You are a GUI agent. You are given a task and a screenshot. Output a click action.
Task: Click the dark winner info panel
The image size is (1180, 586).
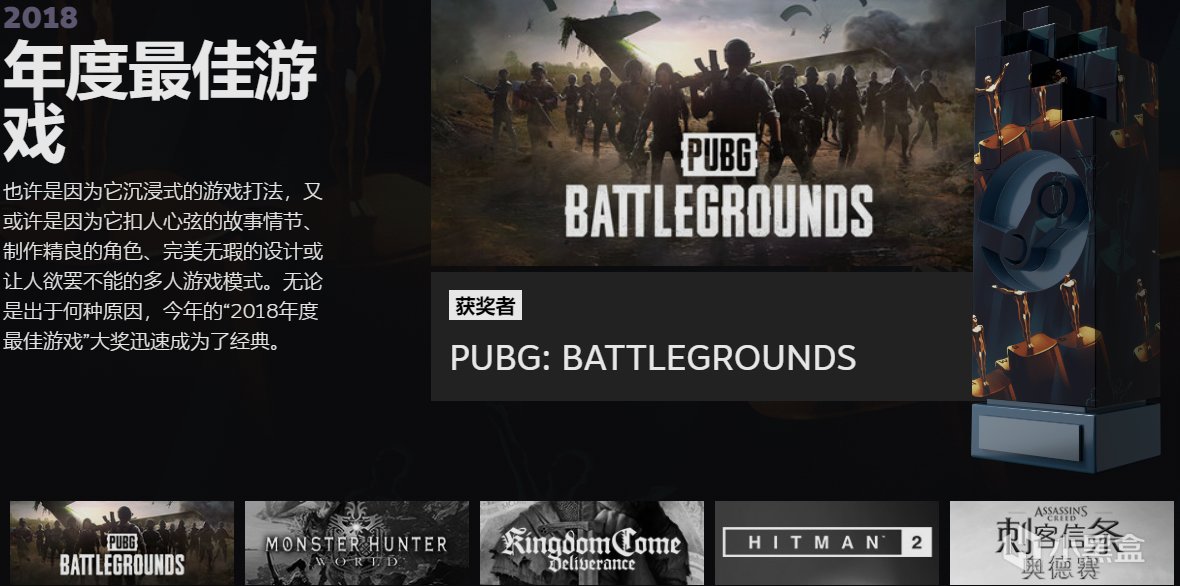pyautogui.click(x=701, y=336)
